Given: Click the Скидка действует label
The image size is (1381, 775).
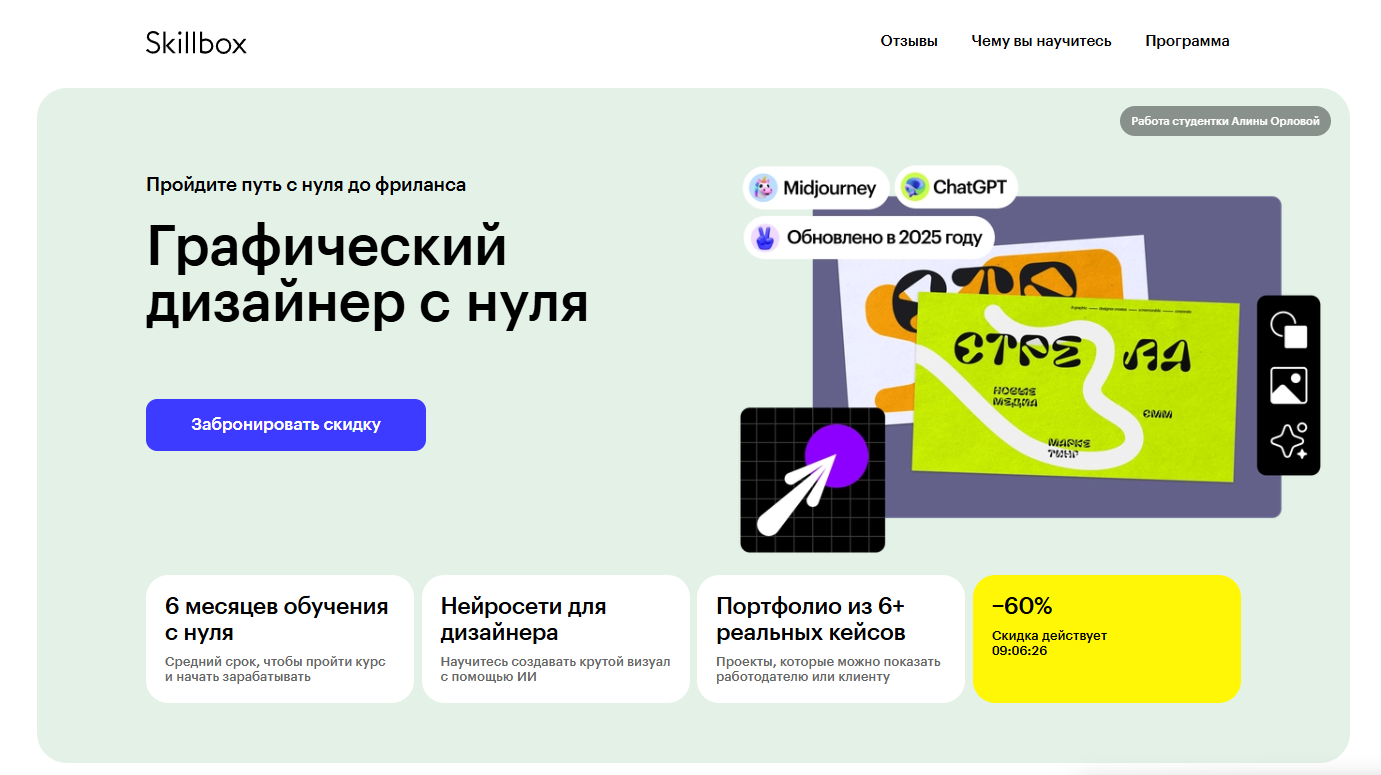Looking at the screenshot, I should click(1050, 636).
